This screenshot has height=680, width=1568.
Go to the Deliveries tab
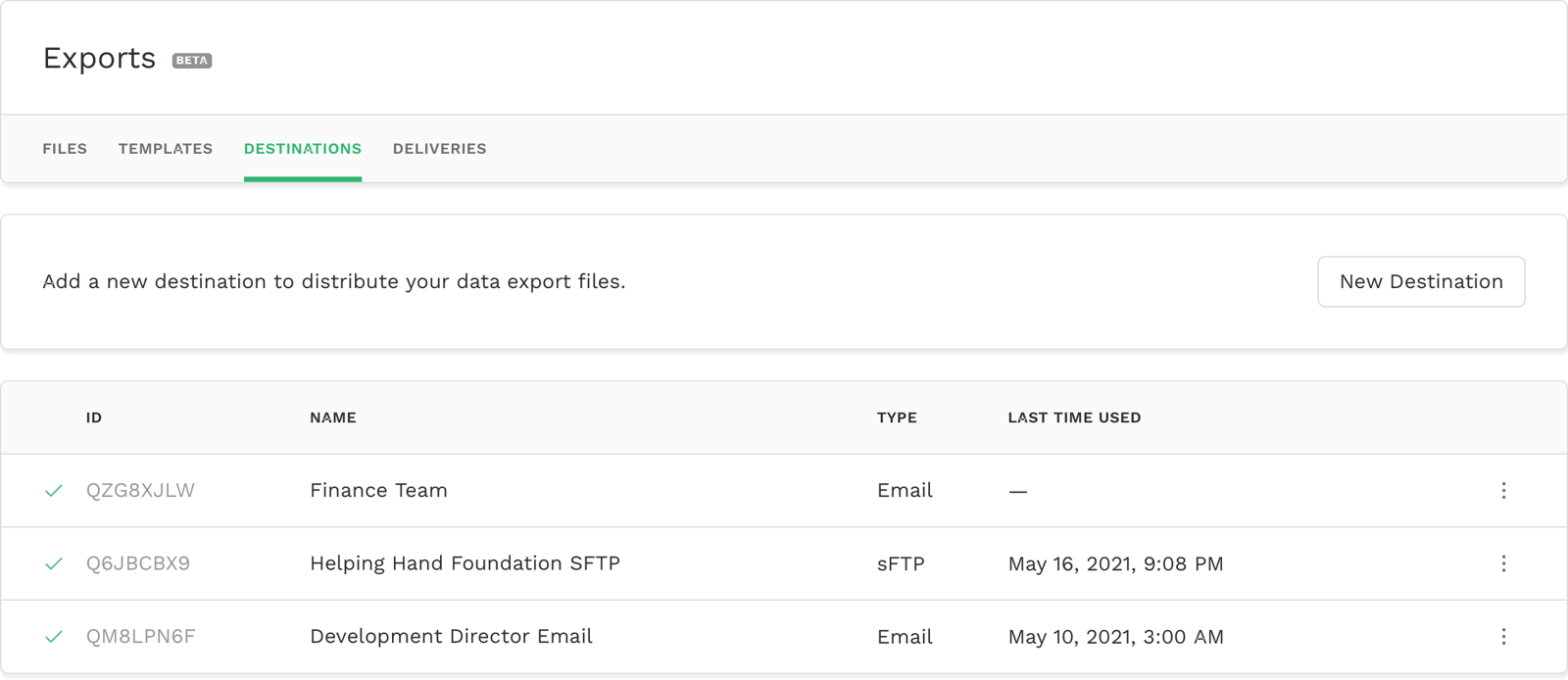pos(439,149)
